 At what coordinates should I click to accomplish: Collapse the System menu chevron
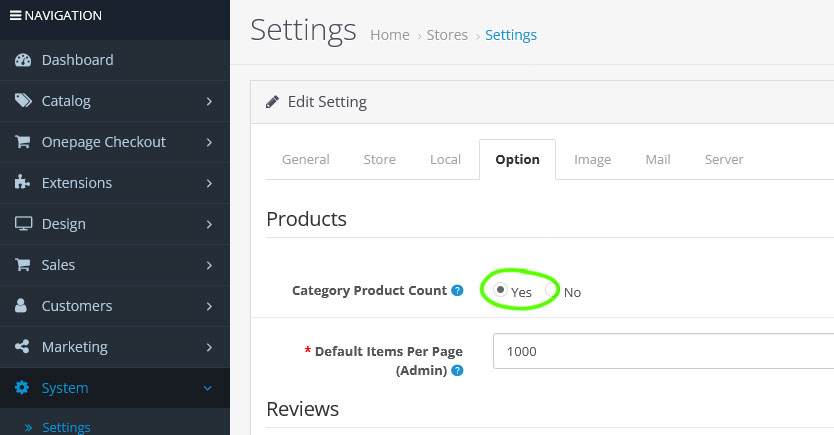click(208, 388)
